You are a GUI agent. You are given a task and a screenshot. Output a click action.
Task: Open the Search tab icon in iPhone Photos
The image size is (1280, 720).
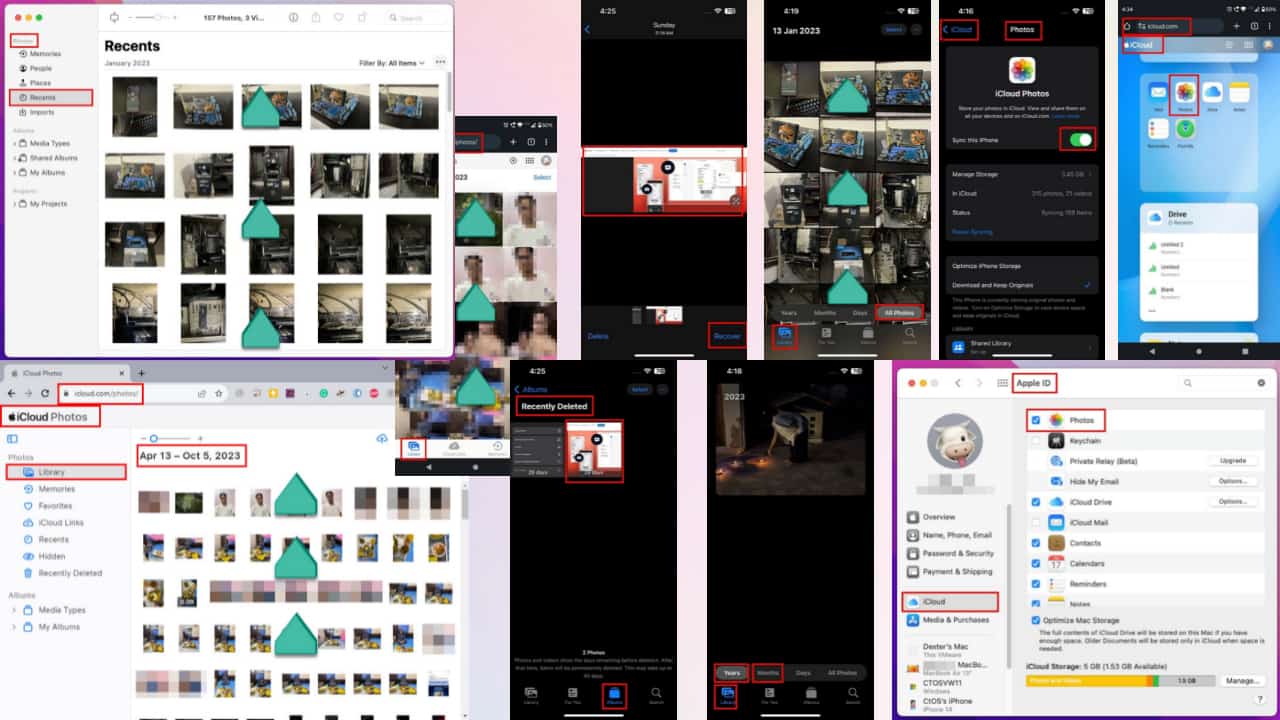656,693
